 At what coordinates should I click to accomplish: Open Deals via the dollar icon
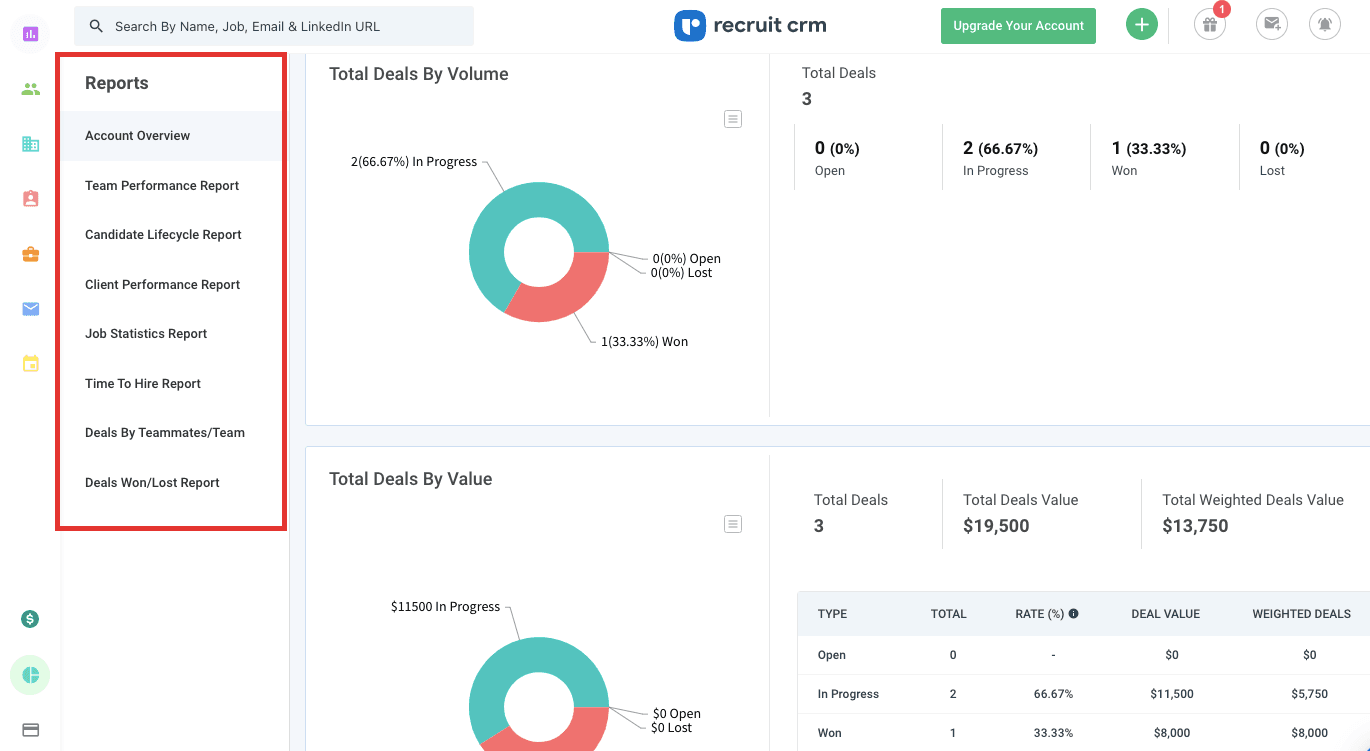tap(29, 619)
